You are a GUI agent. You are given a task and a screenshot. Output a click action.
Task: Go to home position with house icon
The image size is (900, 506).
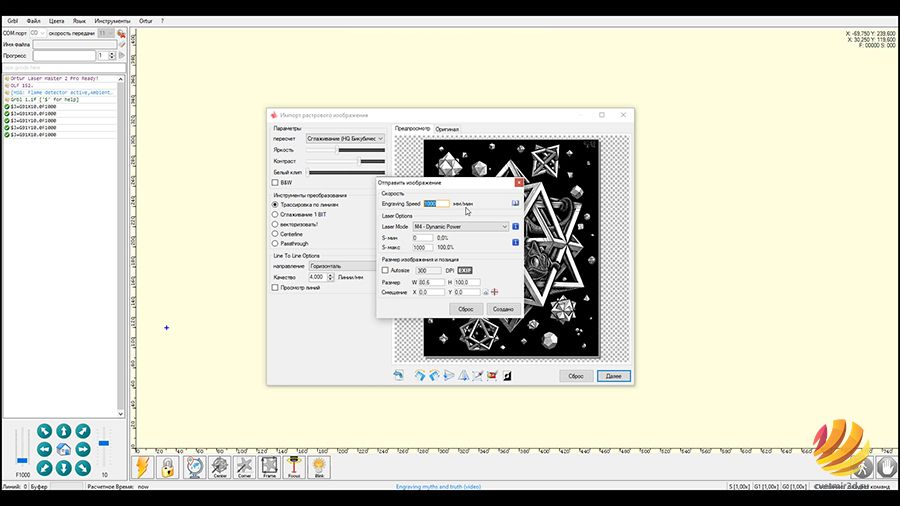pos(64,449)
